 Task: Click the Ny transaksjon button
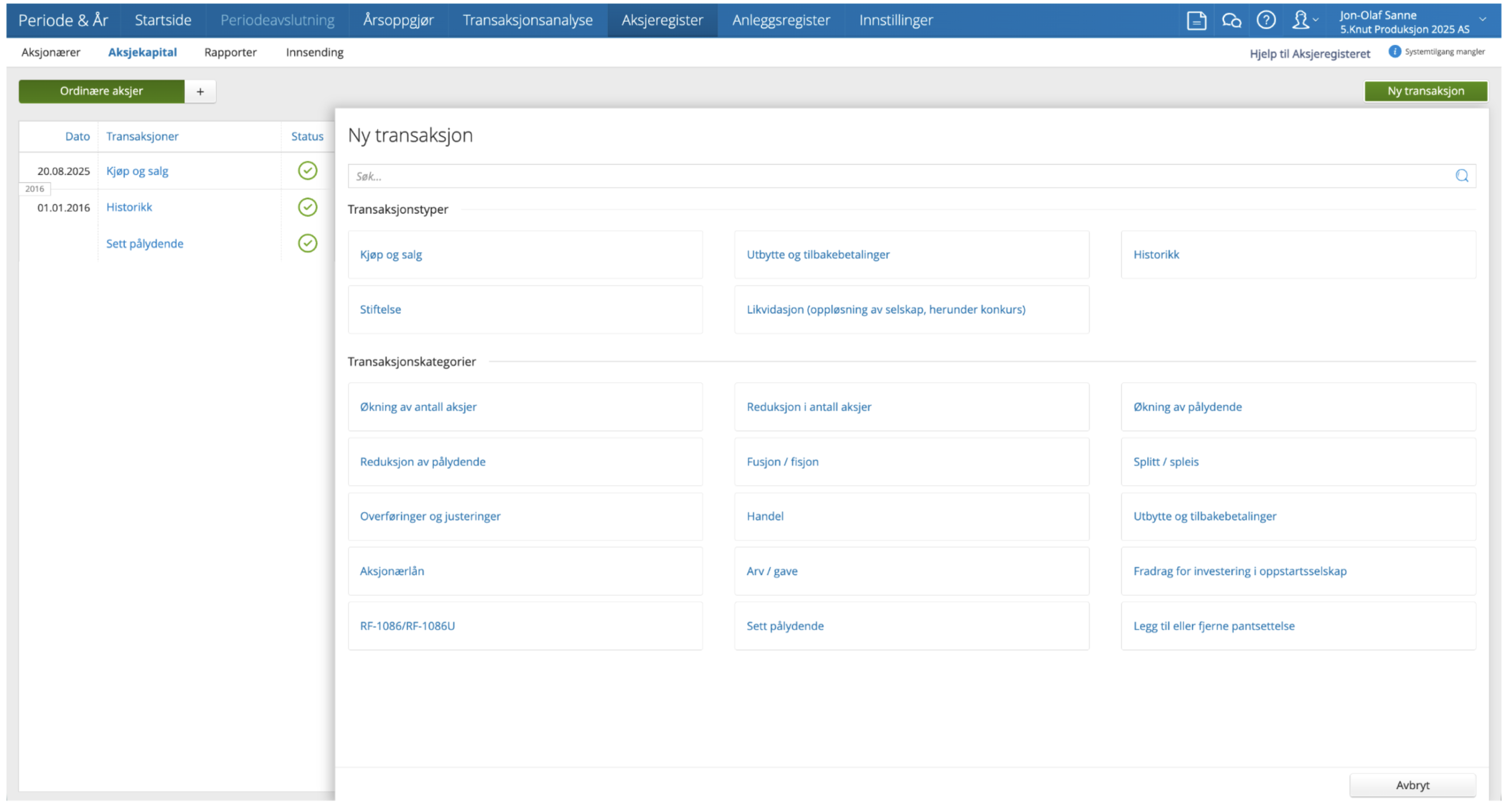pos(1425,91)
